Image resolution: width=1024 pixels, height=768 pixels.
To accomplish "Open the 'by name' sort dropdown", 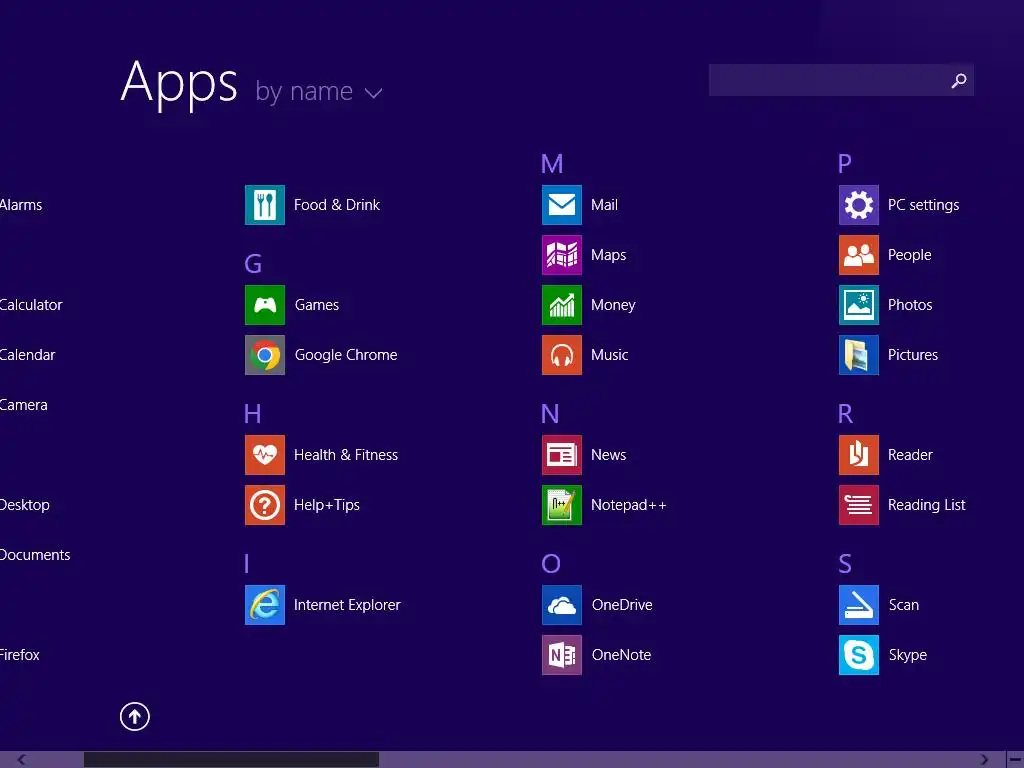I will click(319, 92).
